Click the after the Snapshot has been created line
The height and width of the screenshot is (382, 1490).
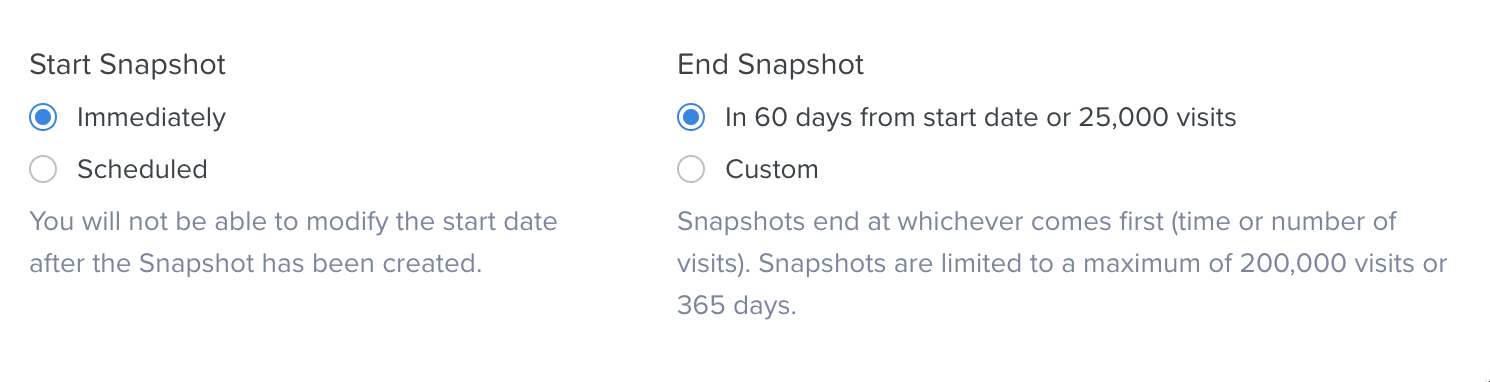pos(256,264)
